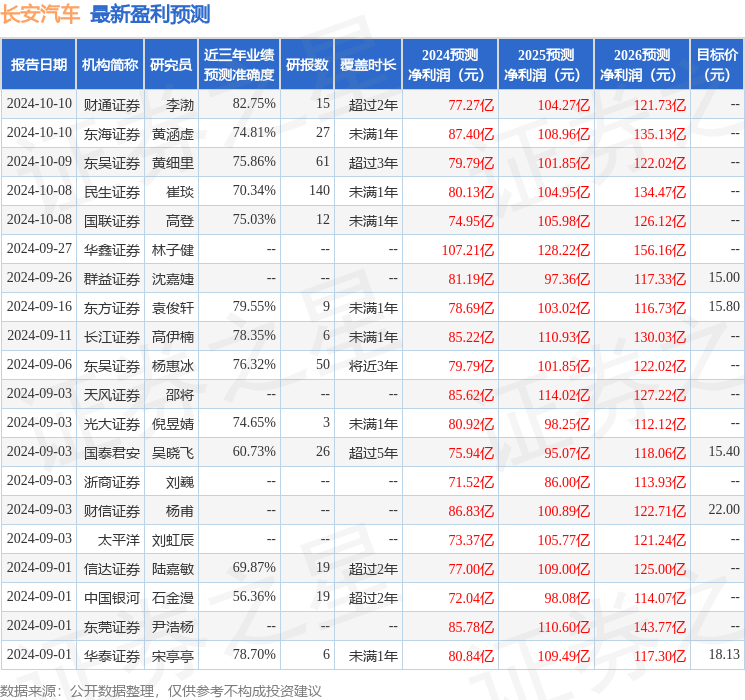Viewport: 745px width, 700px height.
Task: Click the 56.36% accuracy value
Action: [254, 596]
